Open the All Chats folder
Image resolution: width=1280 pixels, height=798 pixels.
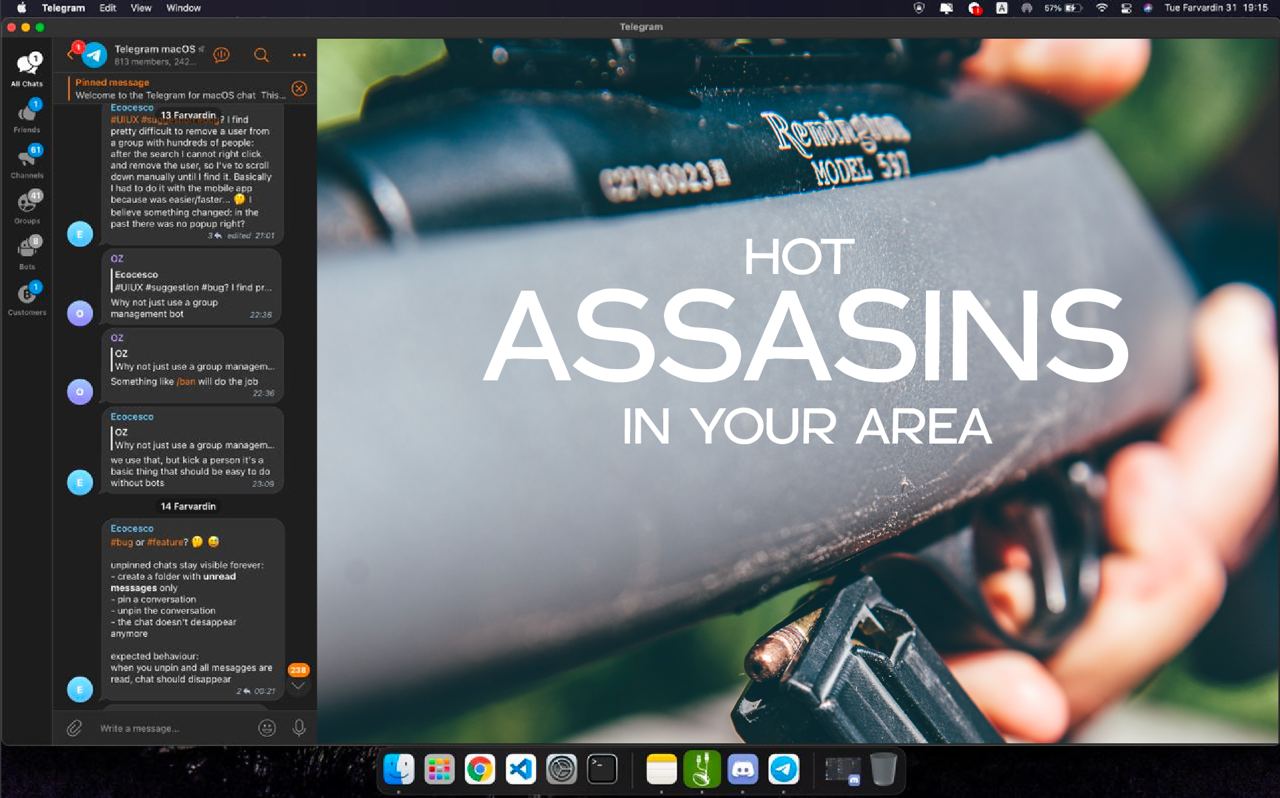27,70
